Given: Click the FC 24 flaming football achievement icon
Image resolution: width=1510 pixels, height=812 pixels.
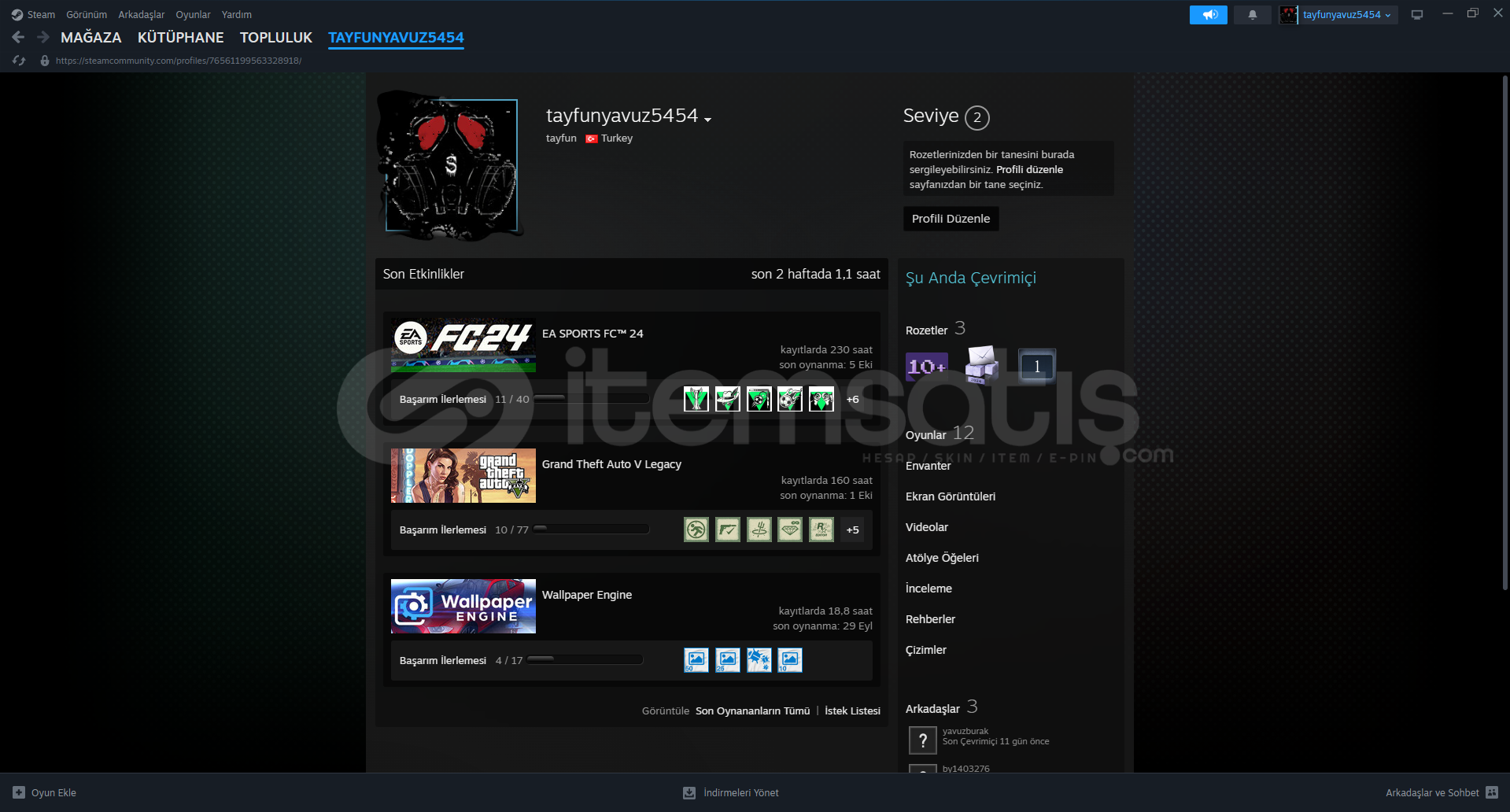Looking at the screenshot, I should coord(790,399).
